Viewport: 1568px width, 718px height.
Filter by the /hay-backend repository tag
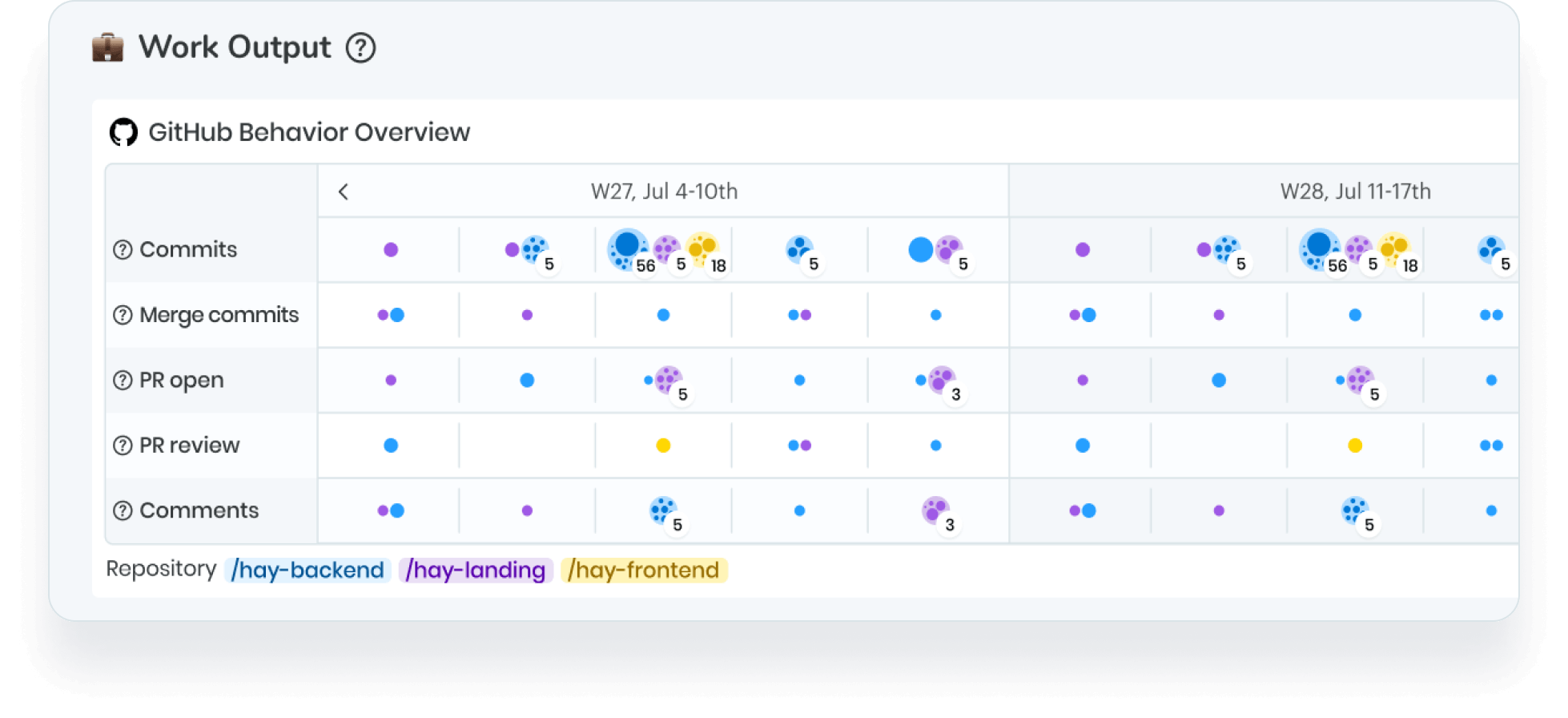308,570
